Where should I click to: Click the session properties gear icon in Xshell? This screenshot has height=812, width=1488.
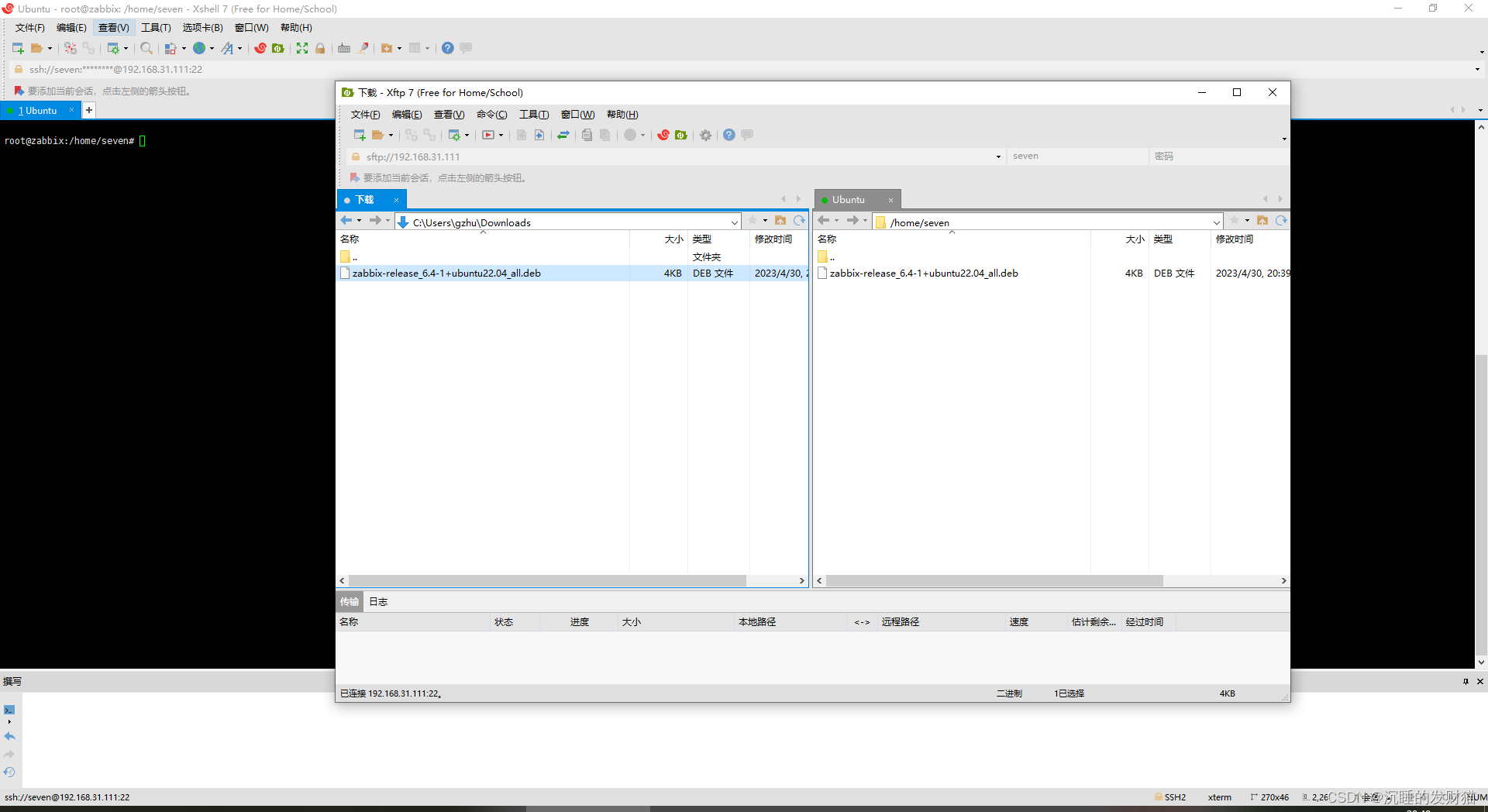coord(113,48)
